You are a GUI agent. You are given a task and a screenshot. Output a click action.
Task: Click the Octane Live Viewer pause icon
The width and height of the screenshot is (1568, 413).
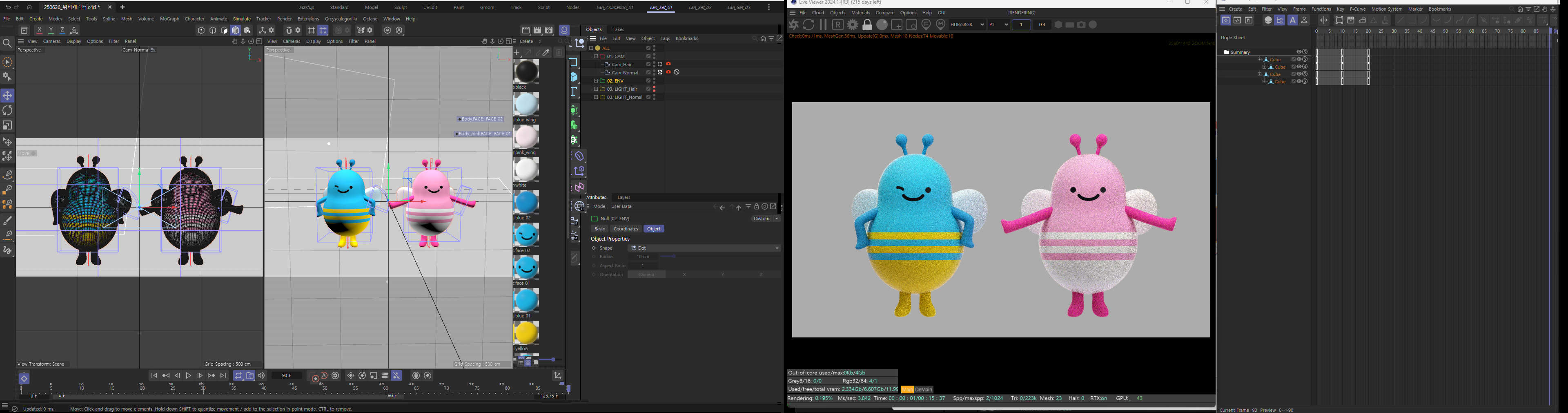(x=823, y=25)
